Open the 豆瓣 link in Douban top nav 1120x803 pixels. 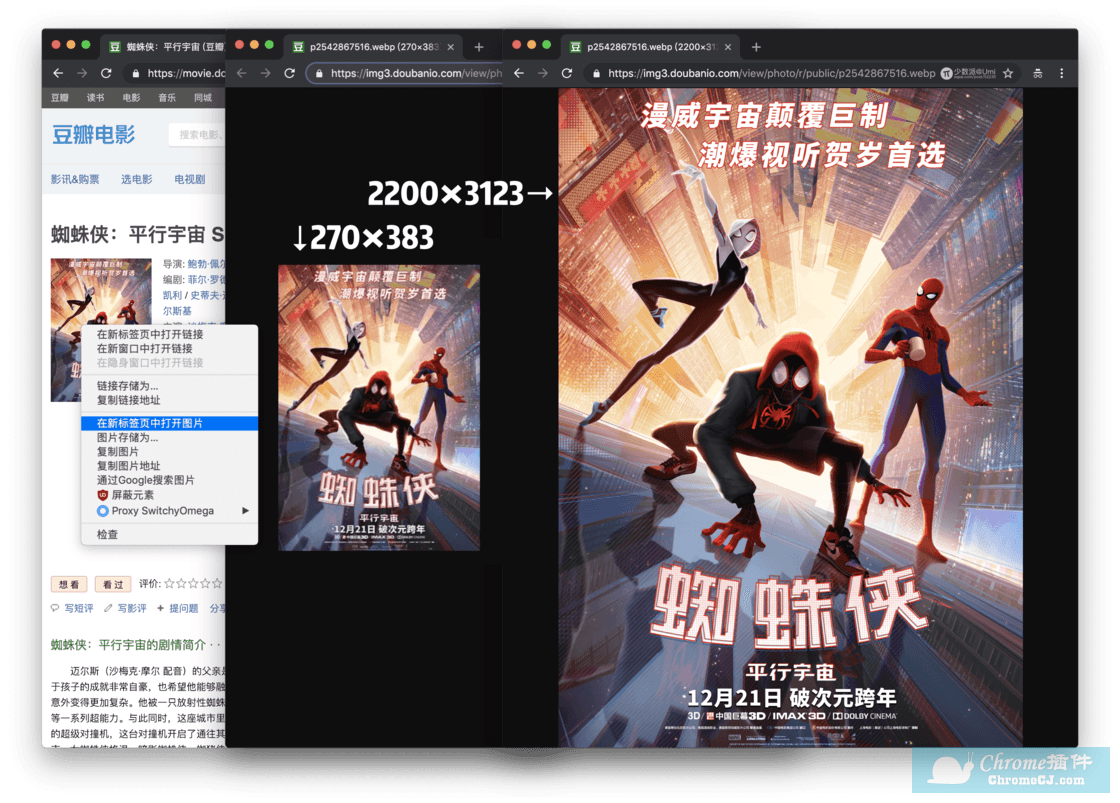[x=60, y=98]
